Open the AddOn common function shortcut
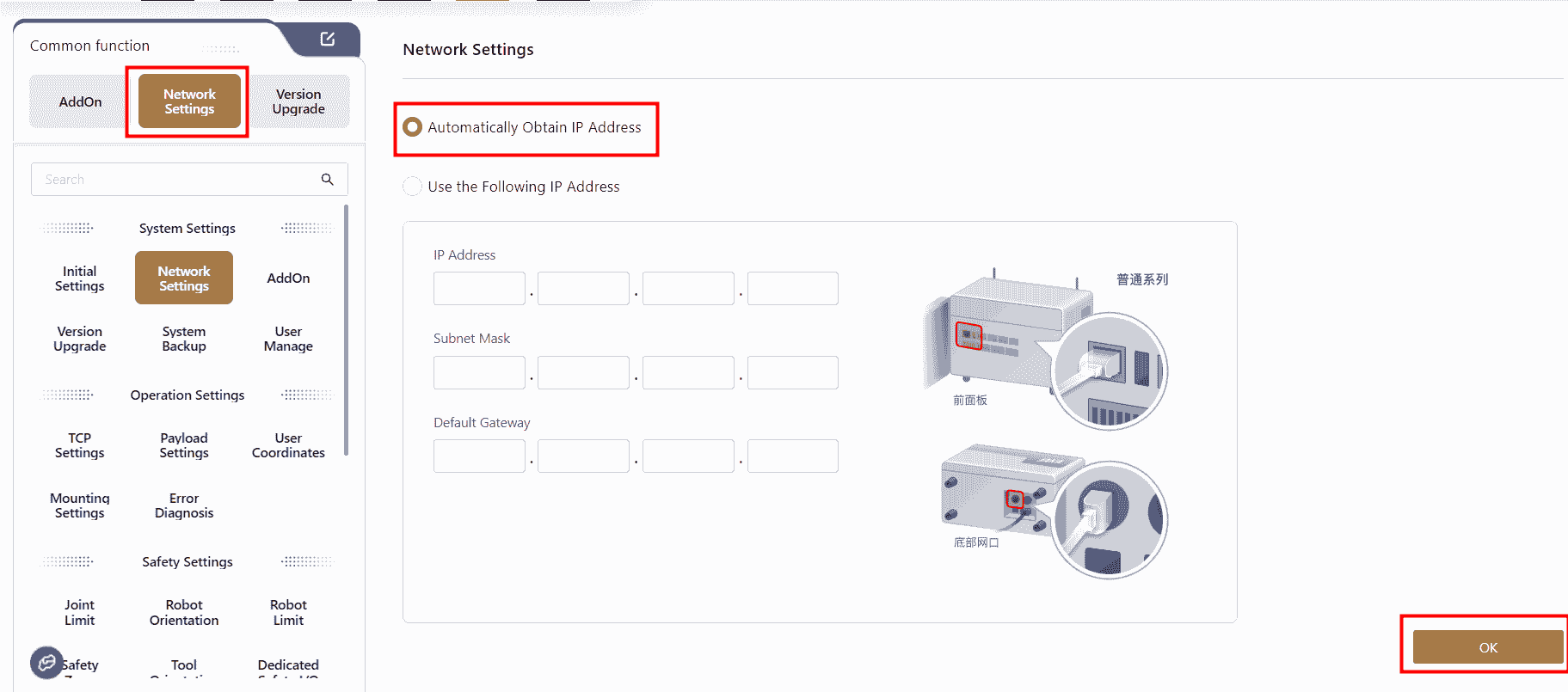 (x=80, y=101)
